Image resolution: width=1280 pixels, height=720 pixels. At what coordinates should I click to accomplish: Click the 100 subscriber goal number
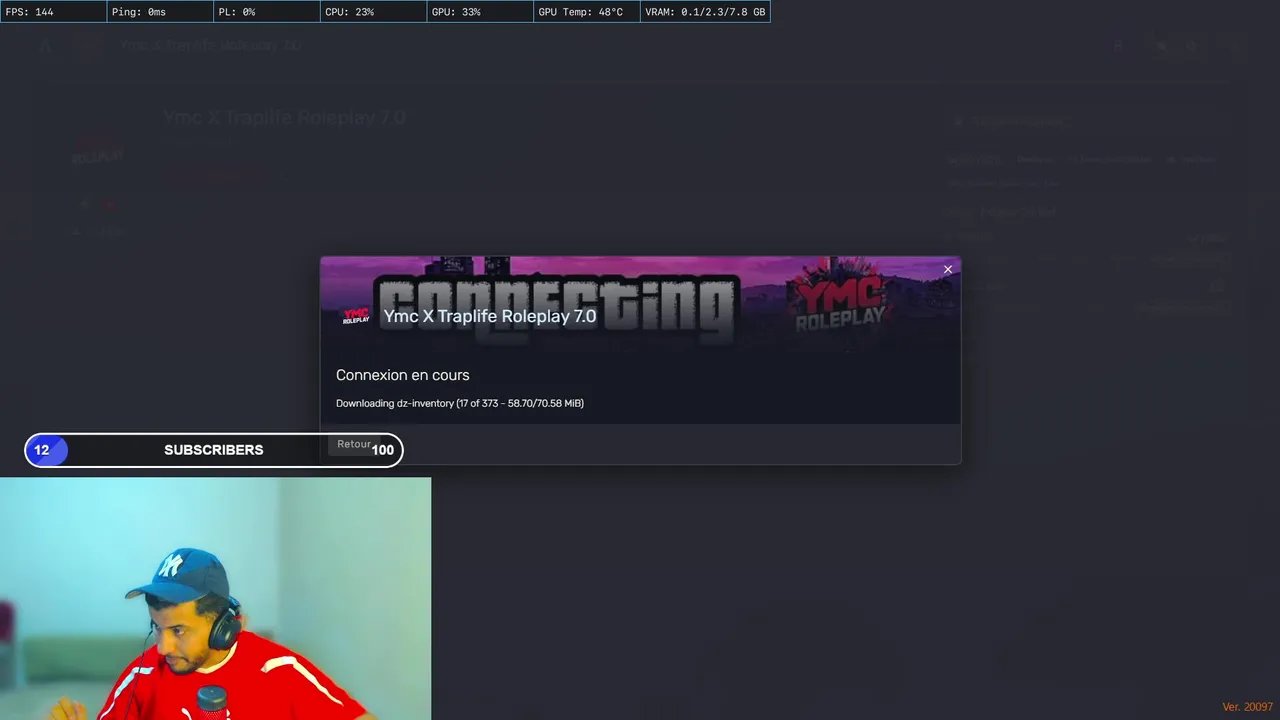click(x=383, y=450)
